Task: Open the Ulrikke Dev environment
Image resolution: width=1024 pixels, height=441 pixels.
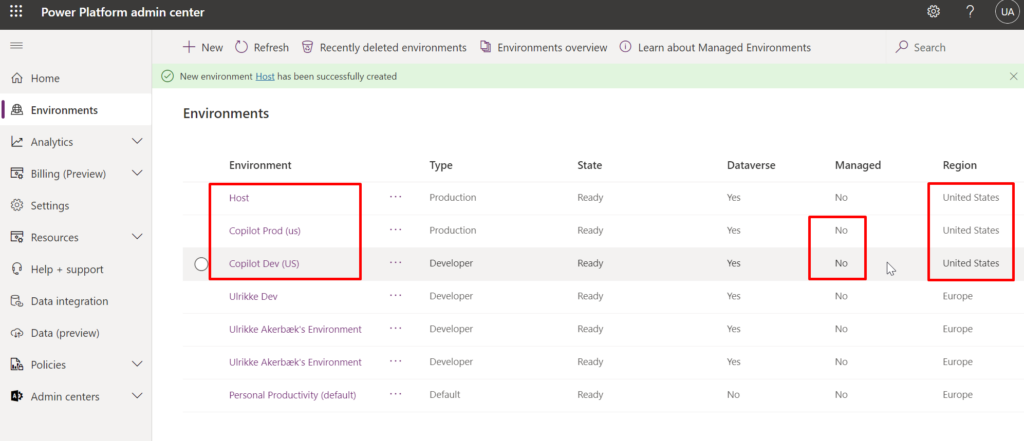Action: [253, 296]
